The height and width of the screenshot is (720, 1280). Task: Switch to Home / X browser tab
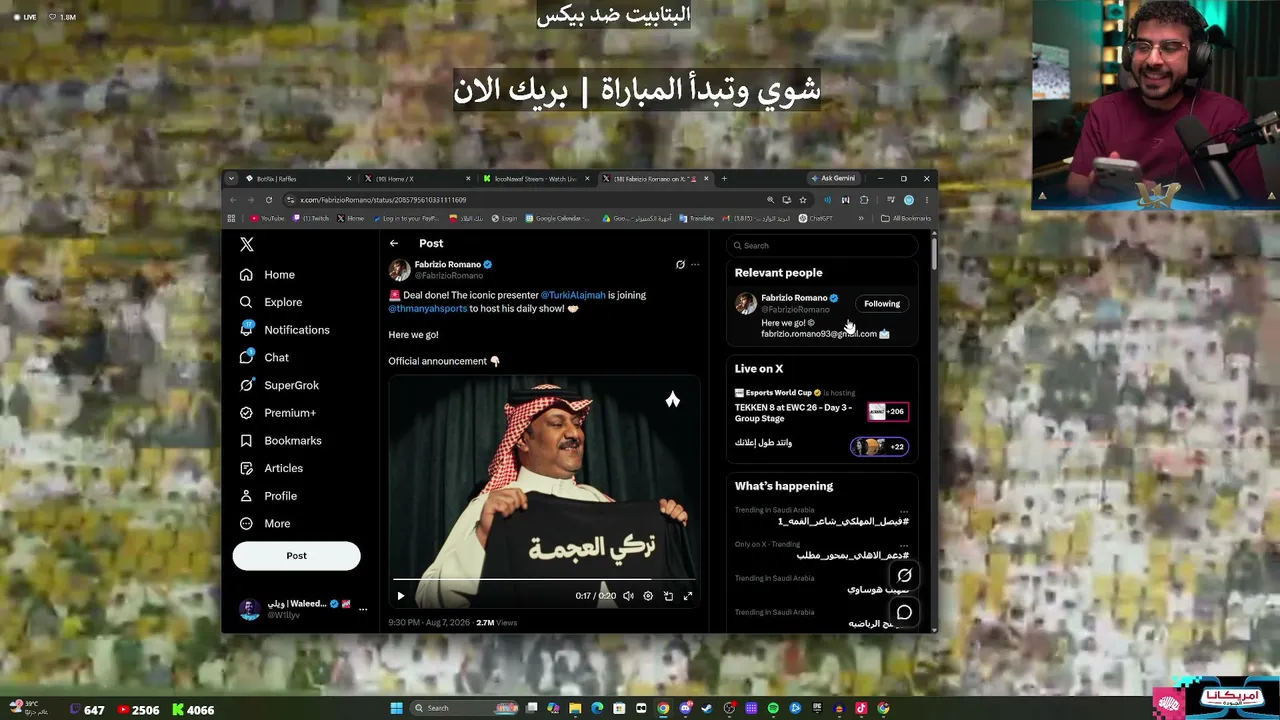click(416, 179)
